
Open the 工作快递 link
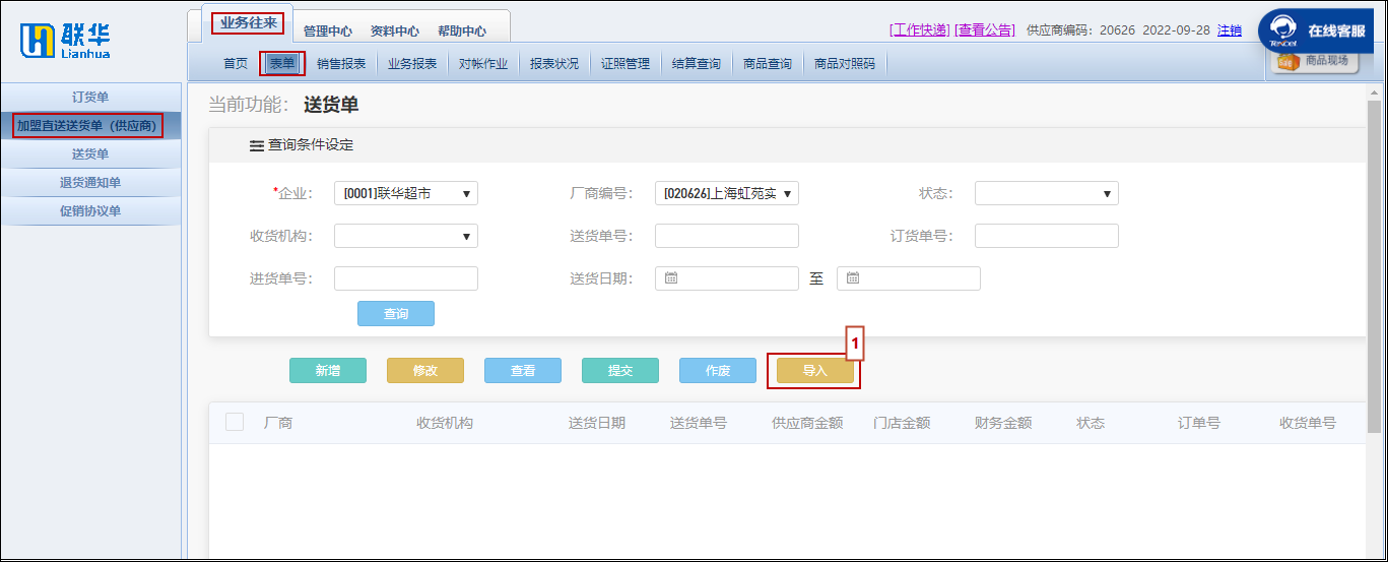click(919, 30)
